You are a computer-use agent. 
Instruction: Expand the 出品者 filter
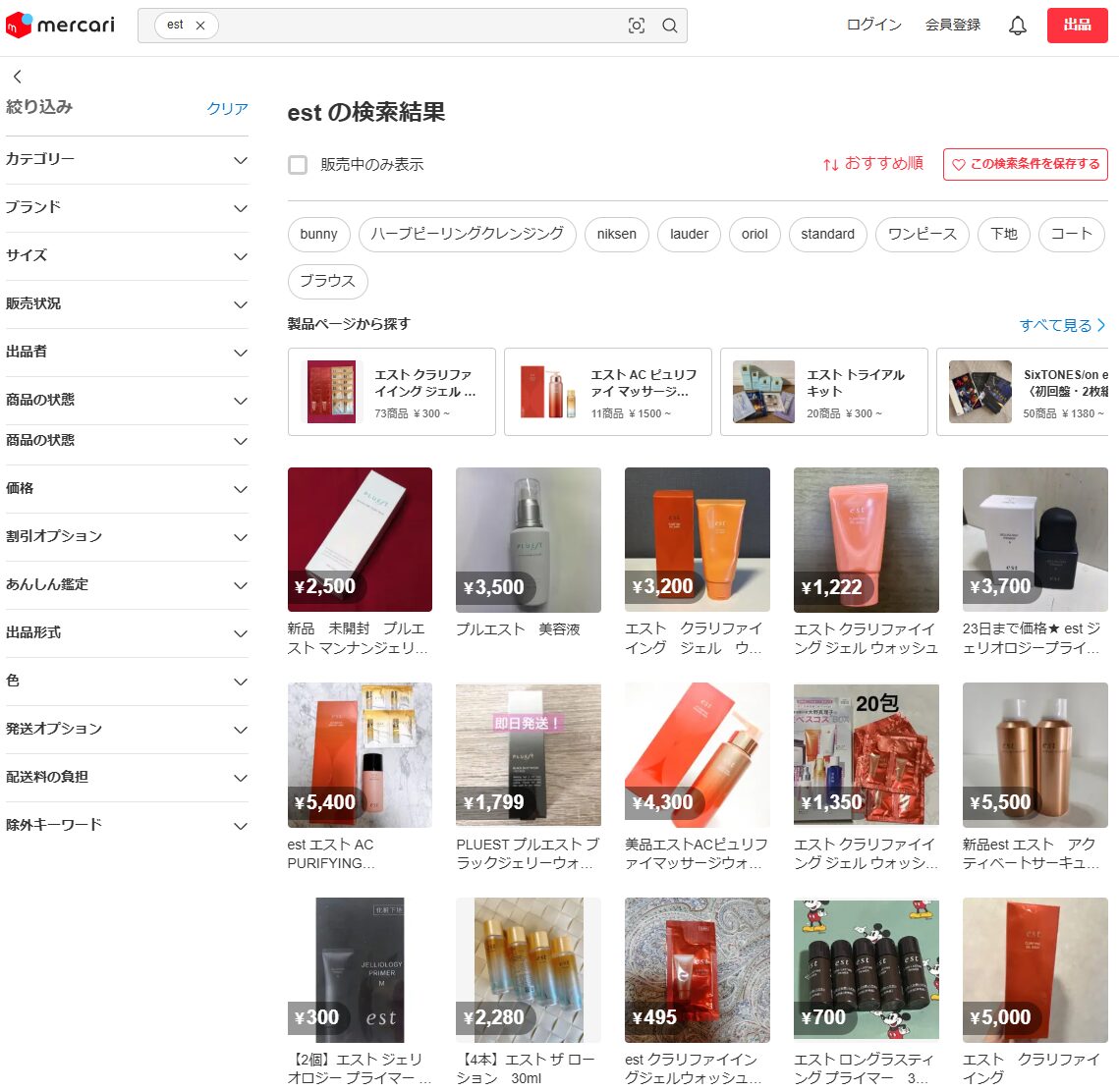[x=127, y=353]
